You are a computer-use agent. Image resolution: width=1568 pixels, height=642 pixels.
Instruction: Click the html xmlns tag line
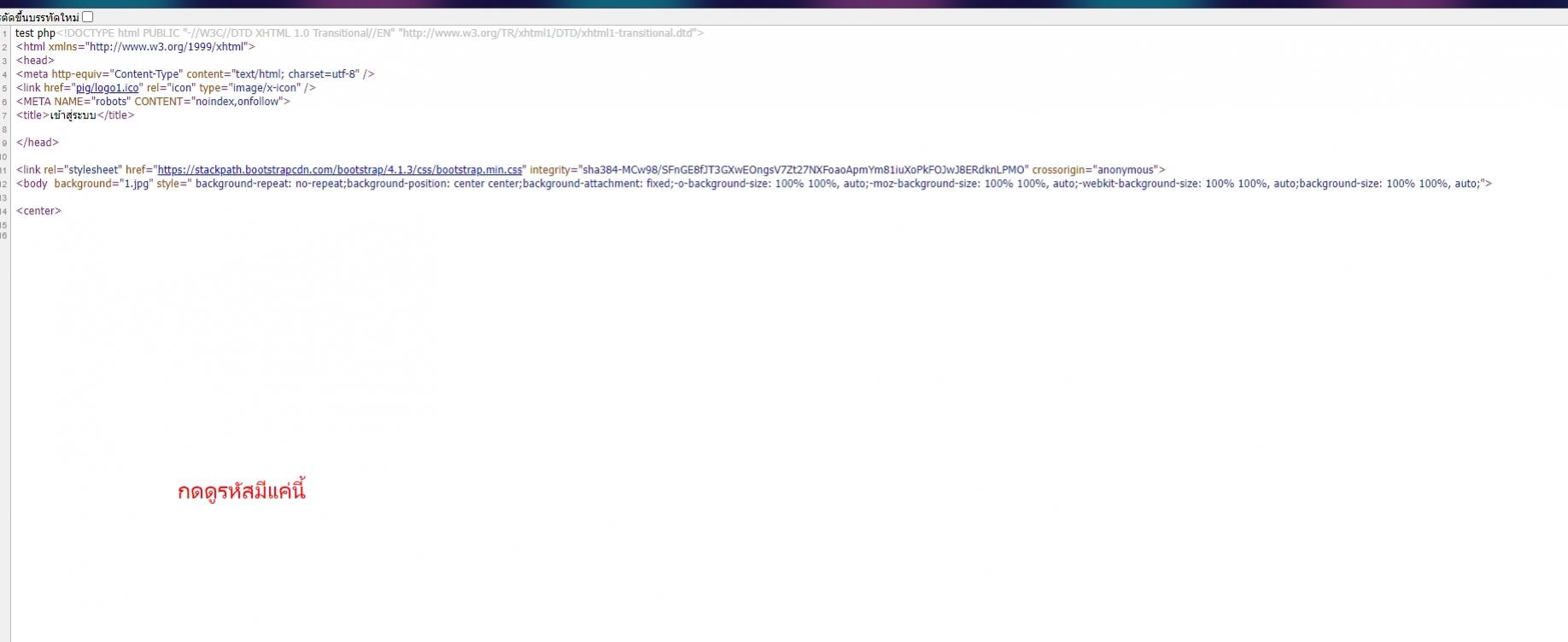(135, 47)
